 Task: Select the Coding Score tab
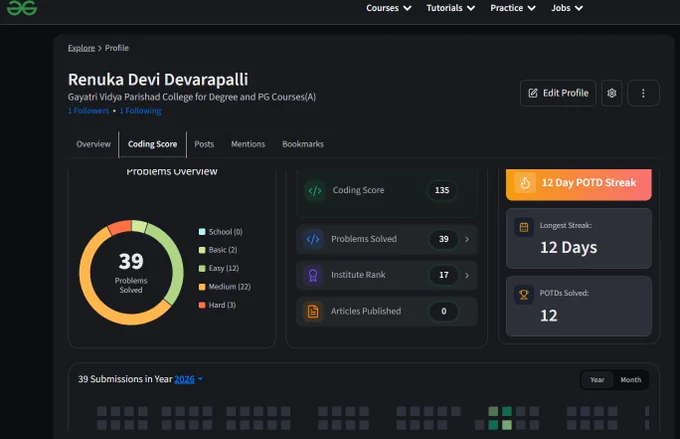(x=153, y=144)
